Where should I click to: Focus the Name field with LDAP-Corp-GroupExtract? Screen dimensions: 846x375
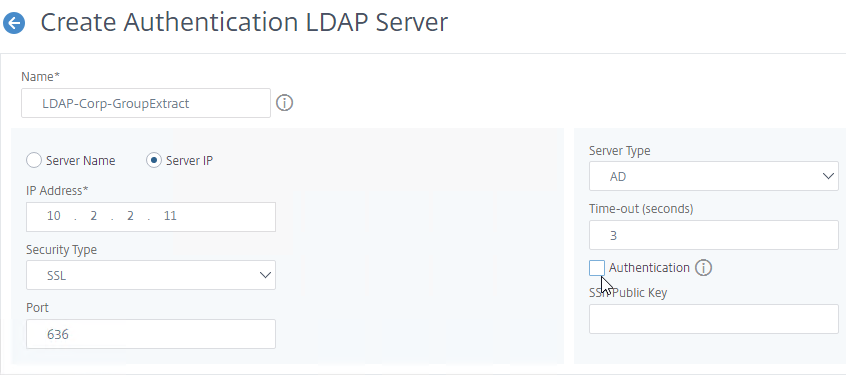coord(146,103)
